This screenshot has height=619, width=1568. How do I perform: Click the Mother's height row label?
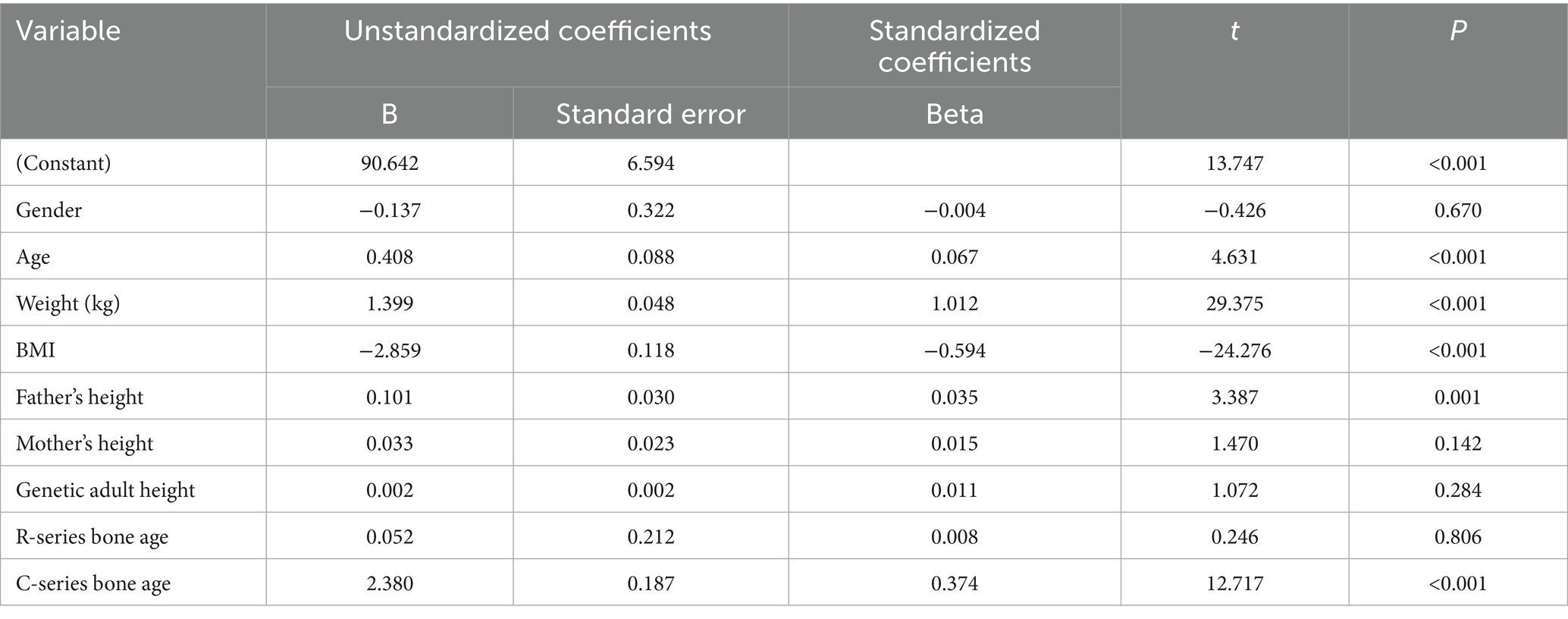click(84, 444)
